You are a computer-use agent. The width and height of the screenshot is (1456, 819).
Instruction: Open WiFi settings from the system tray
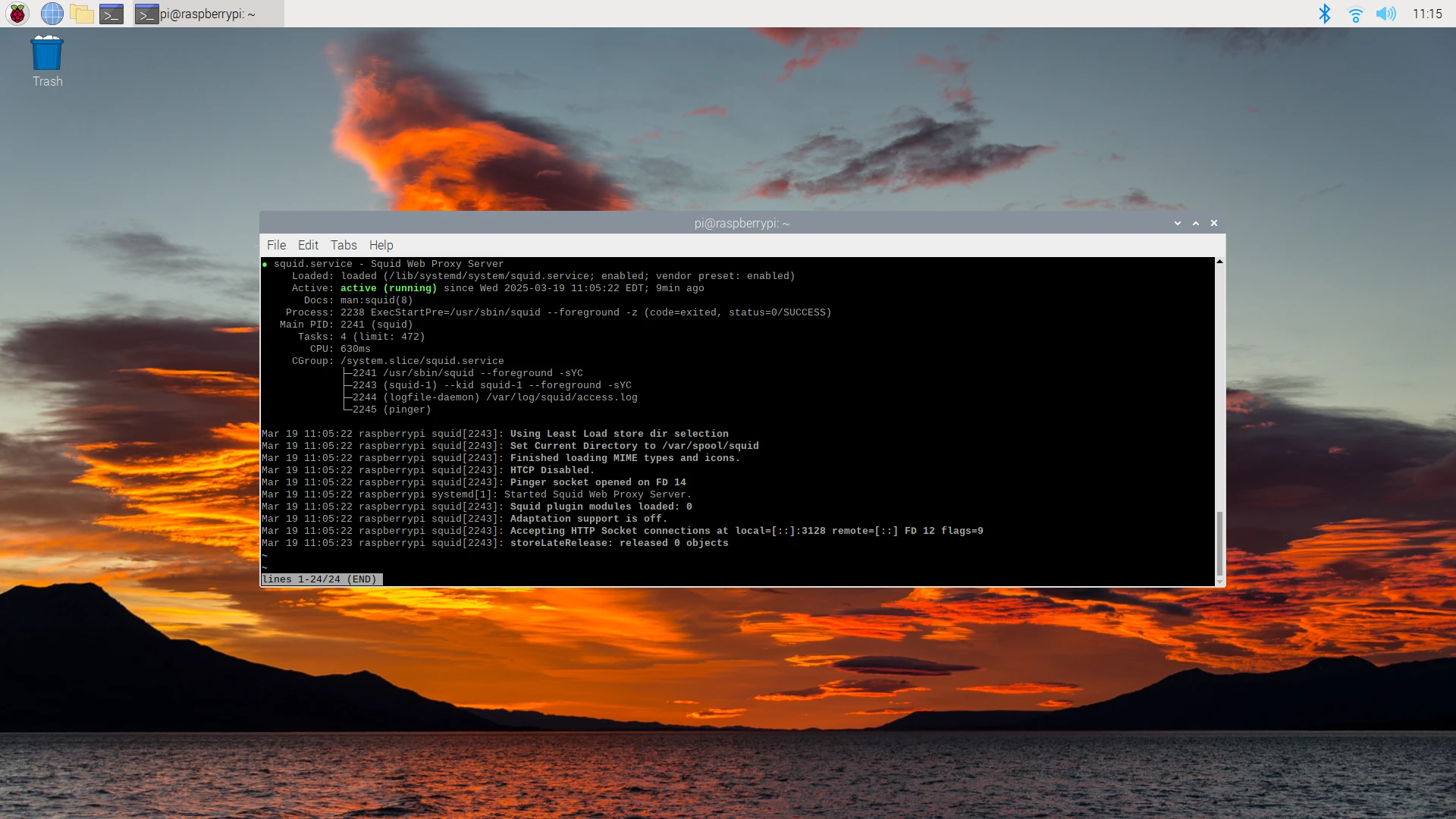(1356, 14)
